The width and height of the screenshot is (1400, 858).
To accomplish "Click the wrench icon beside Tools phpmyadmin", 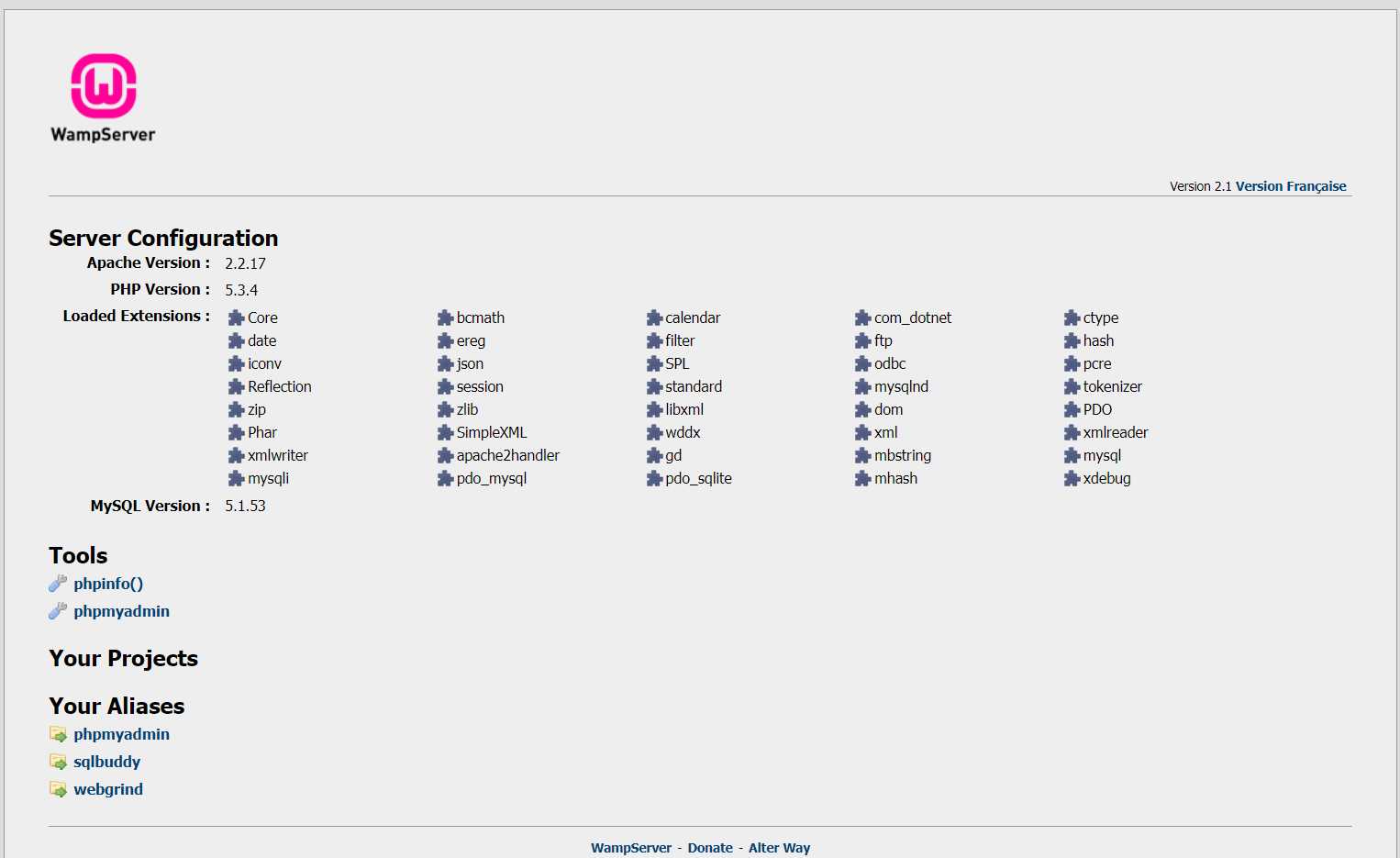I will click(58, 611).
